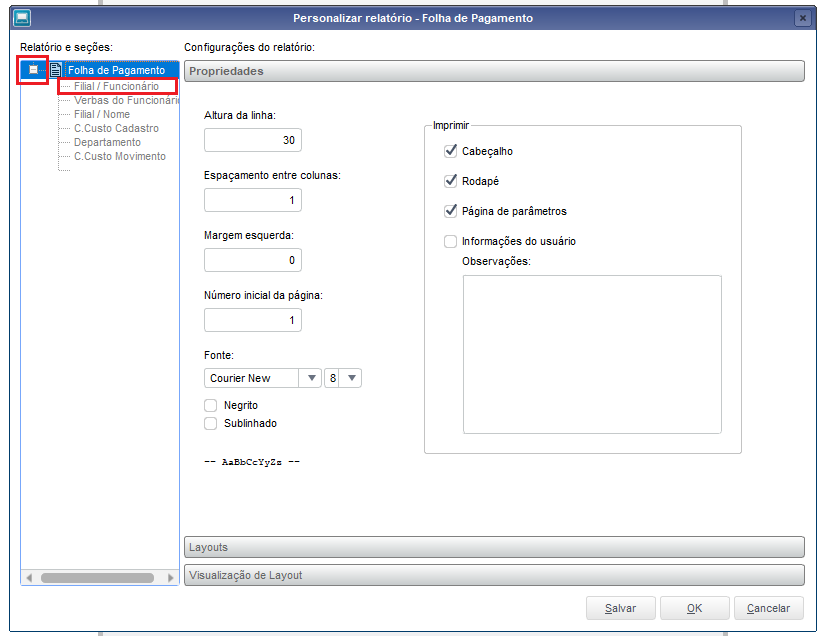Click the Cancelar button
This screenshot has width=822, height=638.
click(x=769, y=608)
